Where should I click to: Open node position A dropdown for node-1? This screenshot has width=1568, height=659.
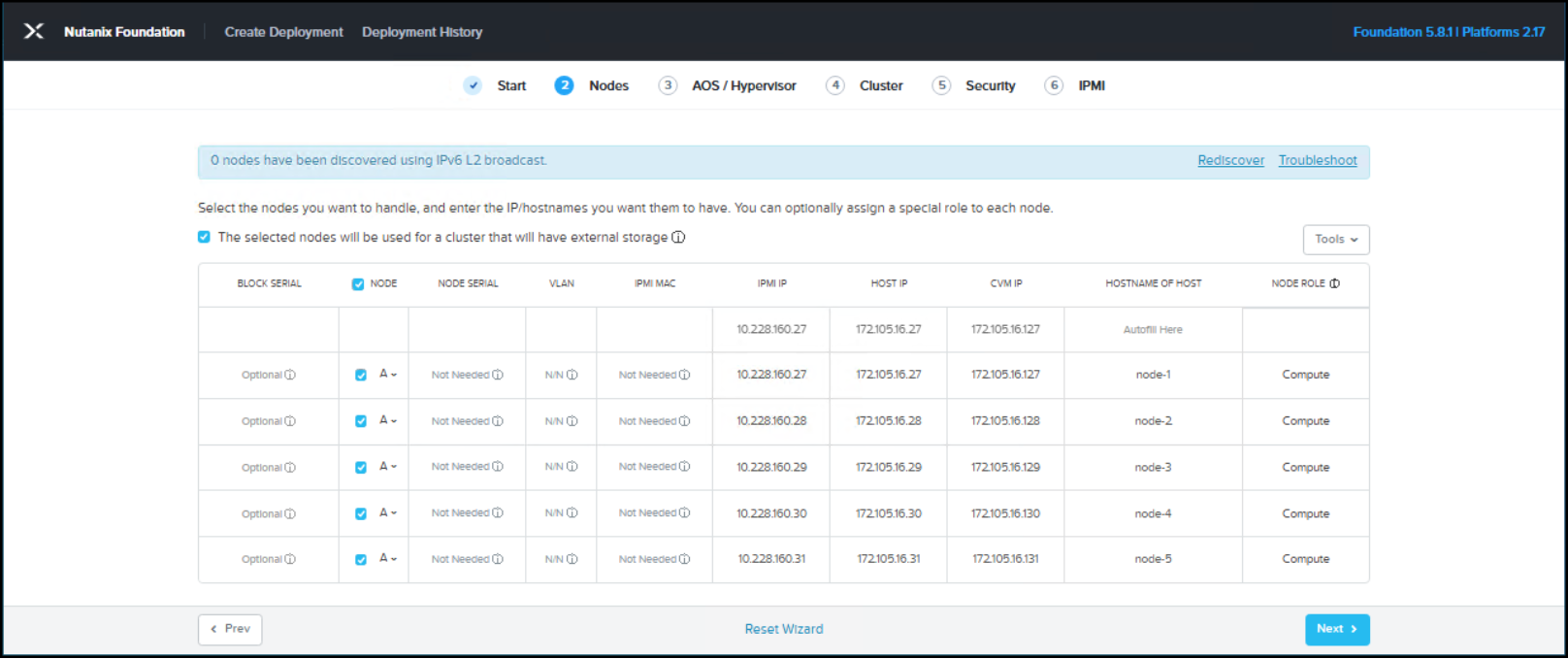coord(388,374)
